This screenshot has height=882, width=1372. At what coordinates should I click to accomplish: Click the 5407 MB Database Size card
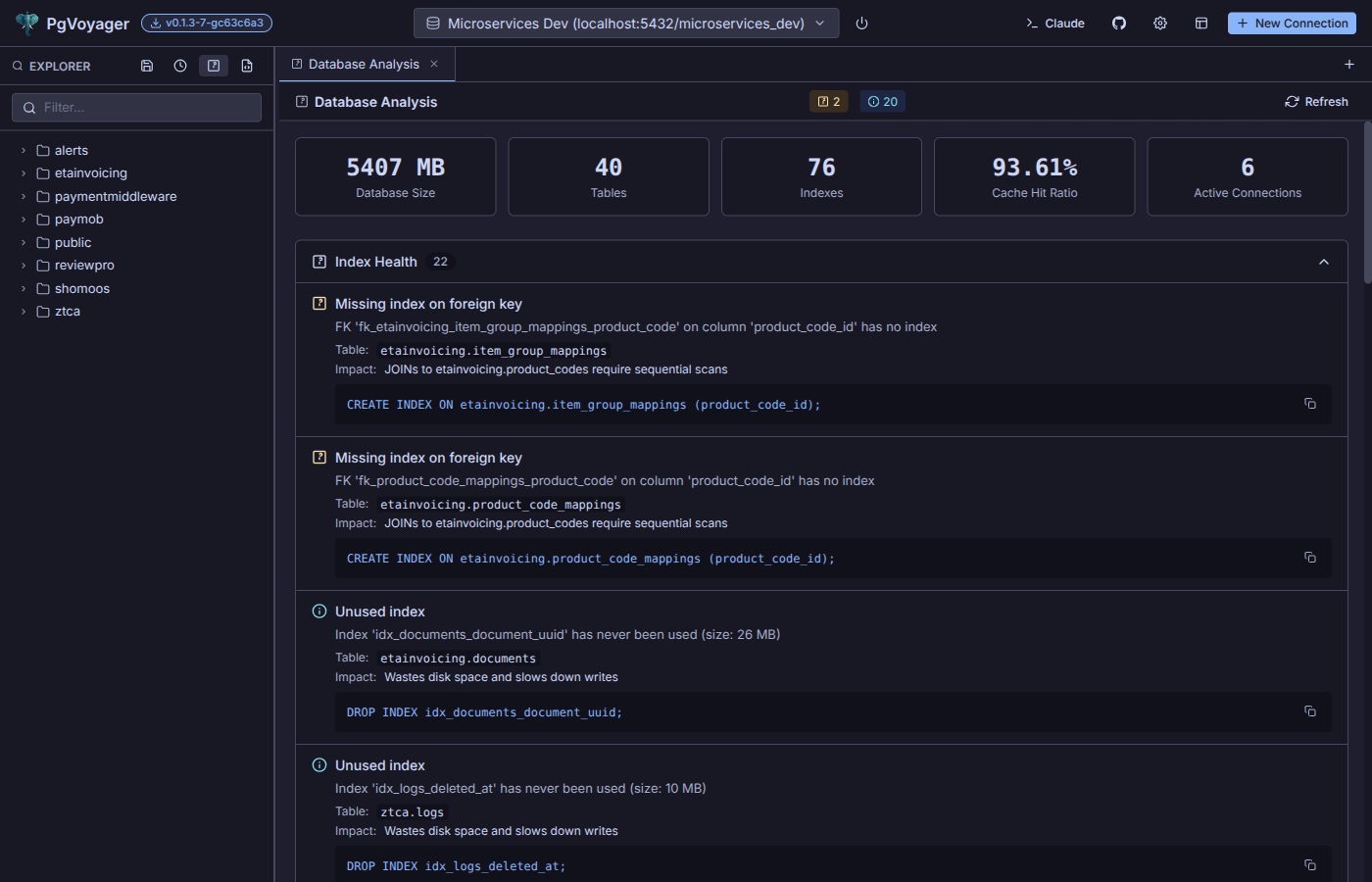click(x=396, y=176)
